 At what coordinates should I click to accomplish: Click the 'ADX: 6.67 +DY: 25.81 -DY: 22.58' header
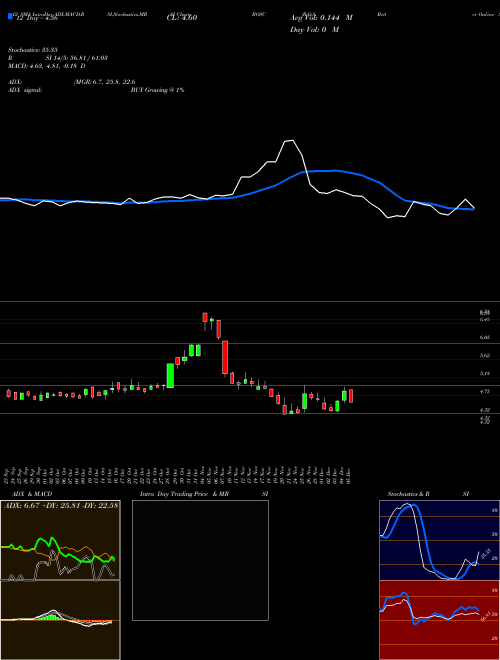[61, 505]
